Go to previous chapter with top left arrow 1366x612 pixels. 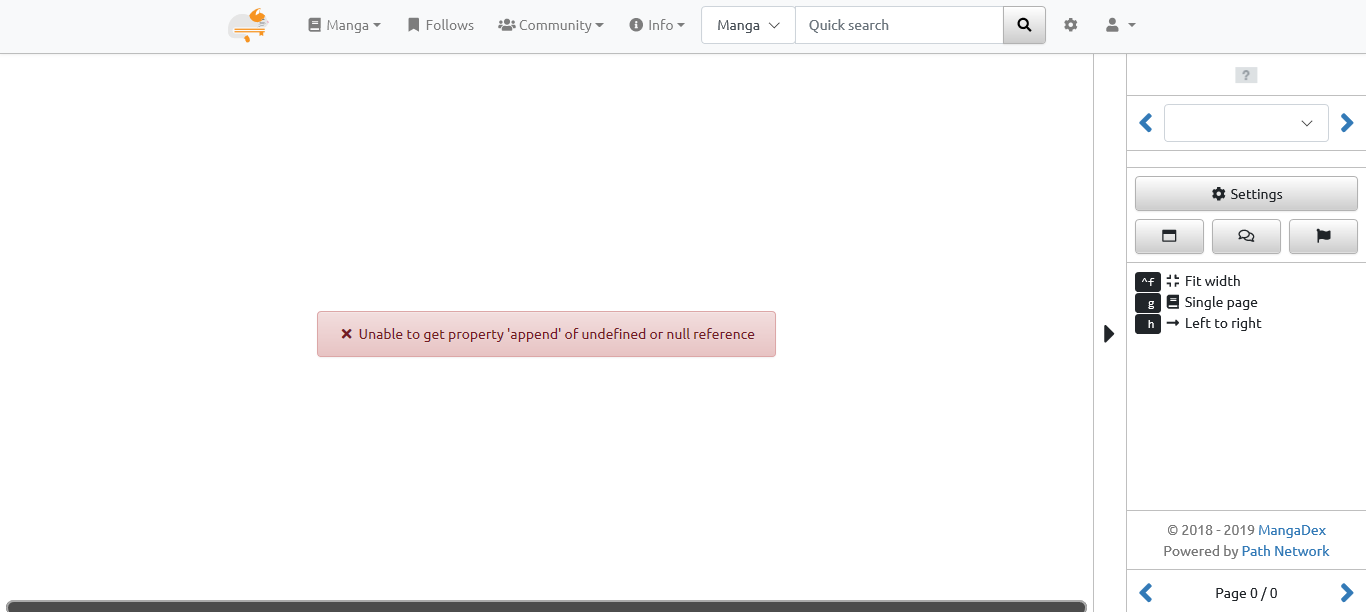[x=1146, y=123]
